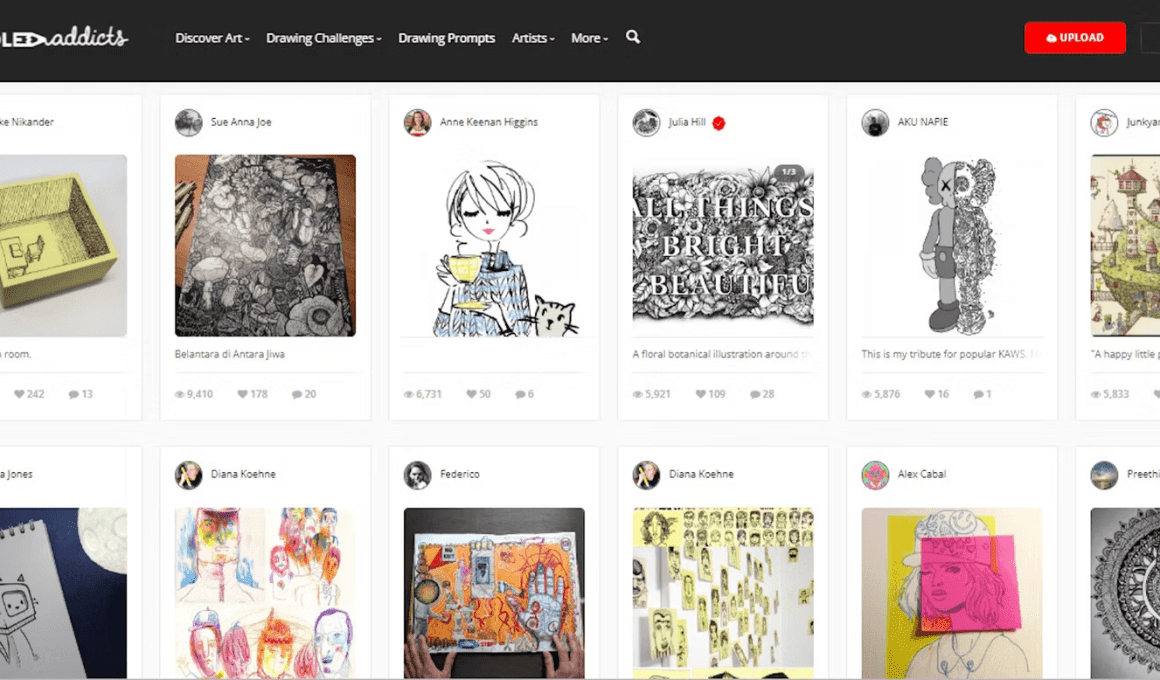Open the yellow sticky-note faces wall artwork
The width and height of the screenshot is (1160, 680).
[x=723, y=593]
